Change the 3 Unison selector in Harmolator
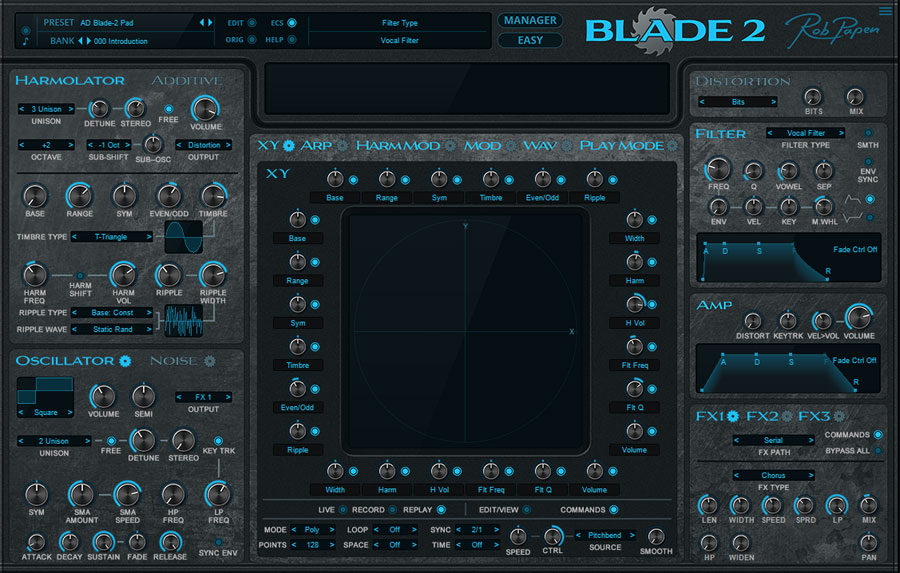 click(46, 109)
